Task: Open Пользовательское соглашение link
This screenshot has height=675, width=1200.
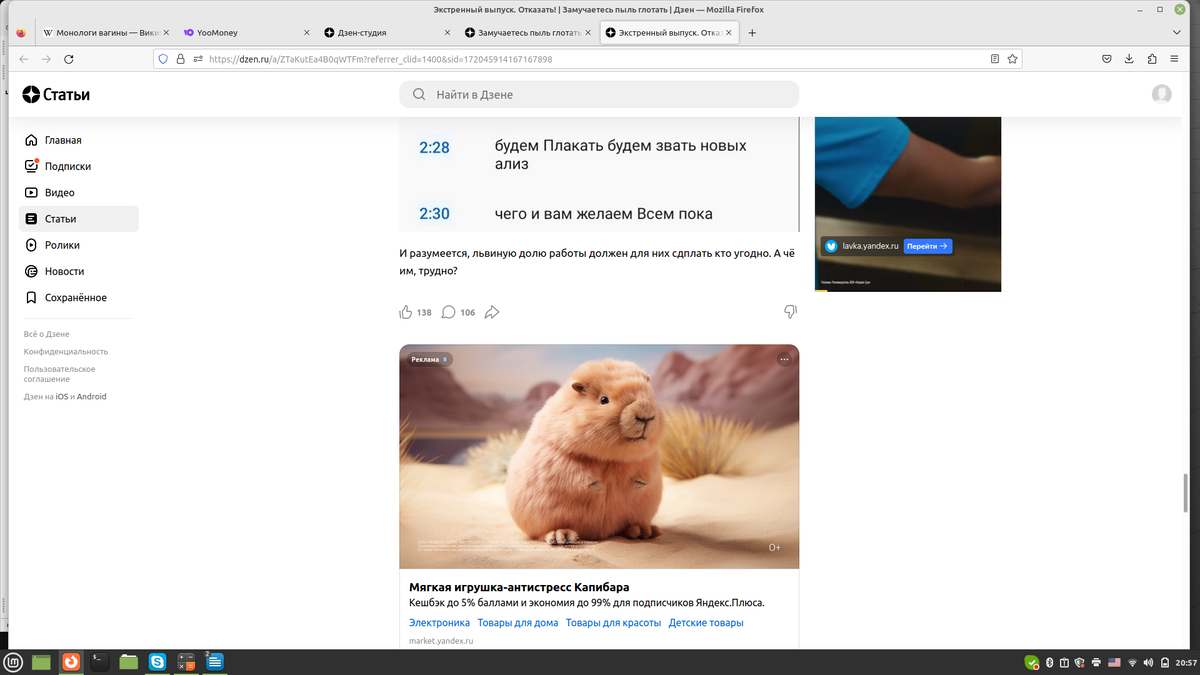Action: click(x=60, y=374)
